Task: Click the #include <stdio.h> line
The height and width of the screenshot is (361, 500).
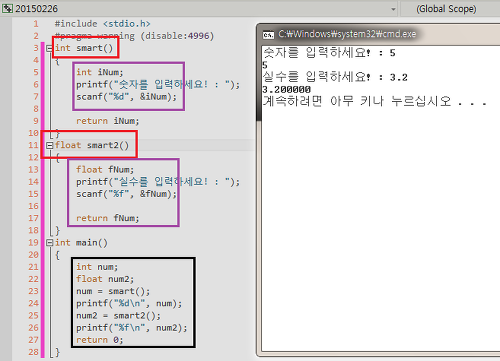Action: point(102,24)
